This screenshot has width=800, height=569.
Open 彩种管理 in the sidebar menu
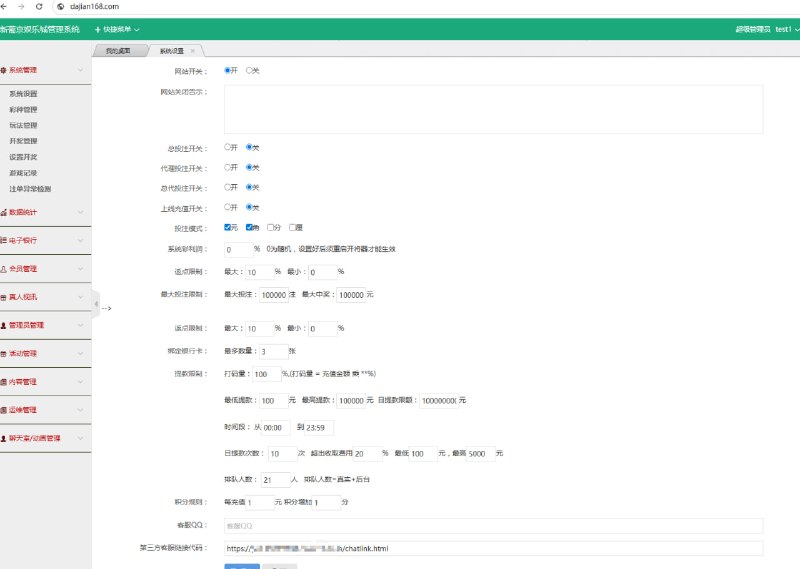(23, 109)
